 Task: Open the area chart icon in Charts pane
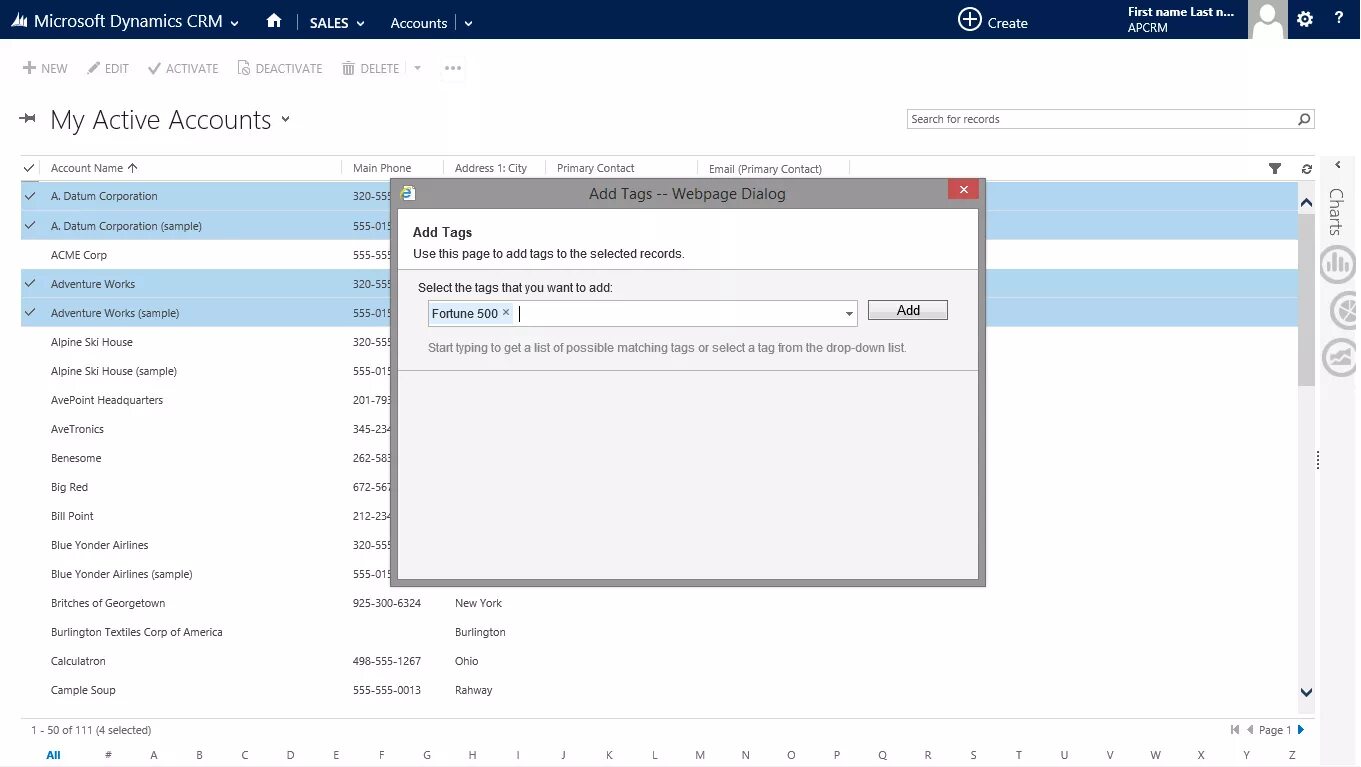pos(1340,357)
